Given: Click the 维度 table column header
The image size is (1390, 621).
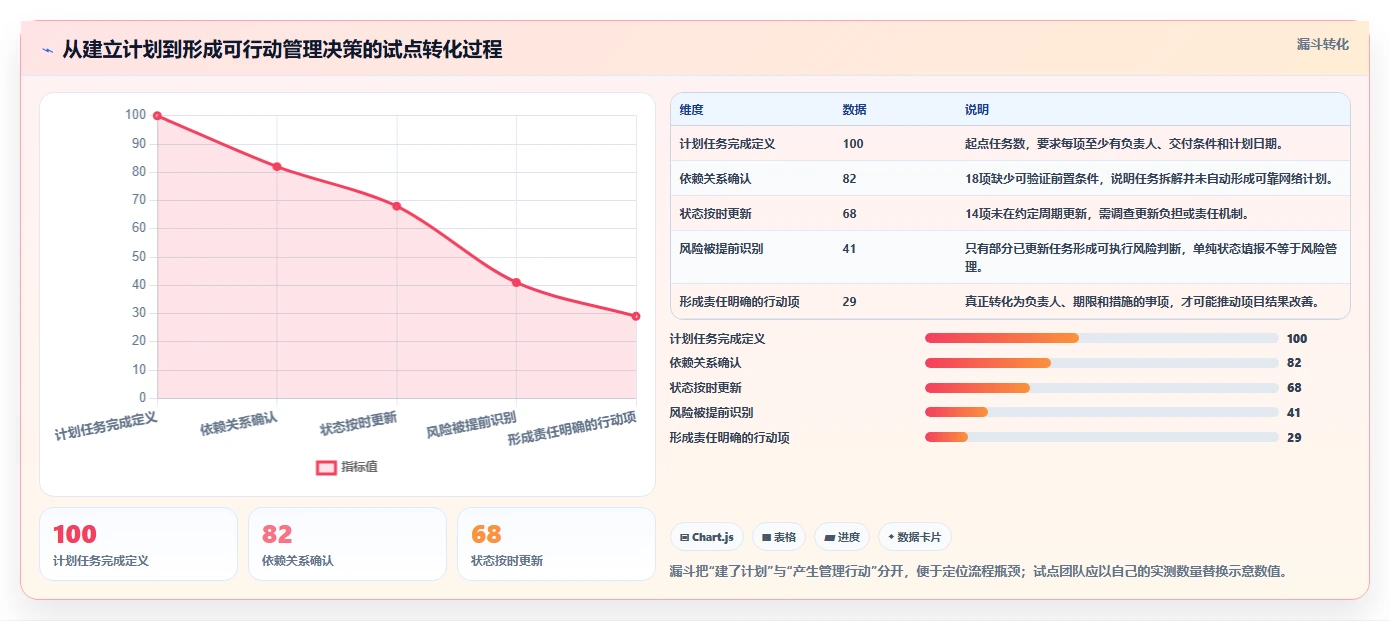Looking at the screenshot, I should coord(691,110).
